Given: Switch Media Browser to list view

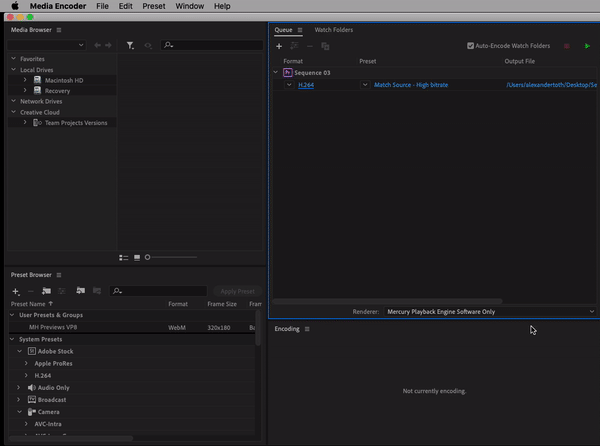Looking at the screenshot, I should (x=124, y=258).
